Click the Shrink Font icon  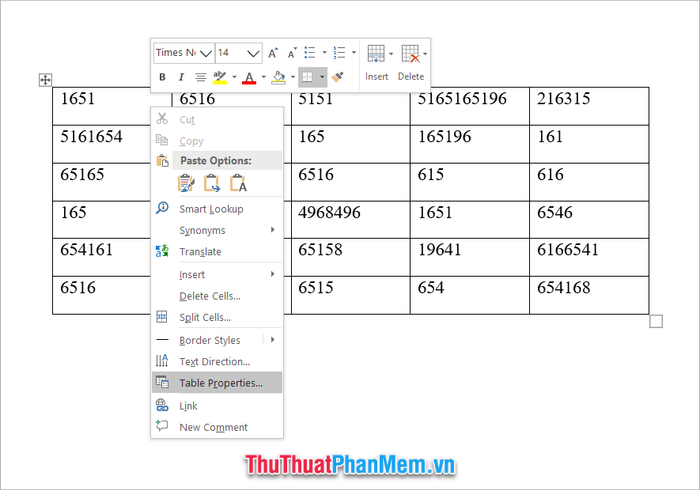[x=292, y=53]
